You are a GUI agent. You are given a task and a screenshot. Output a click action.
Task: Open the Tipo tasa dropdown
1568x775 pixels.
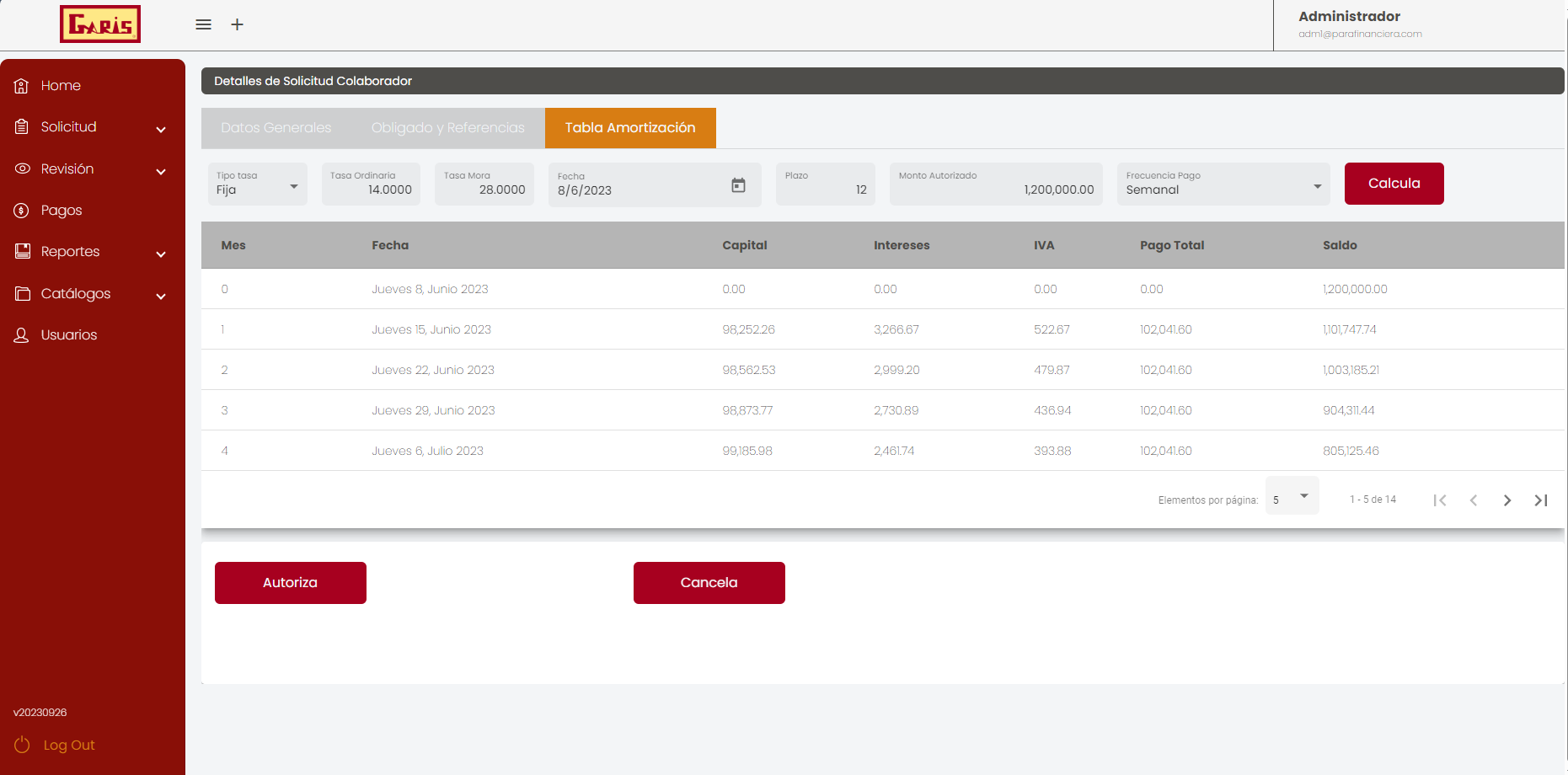(257, 185)
